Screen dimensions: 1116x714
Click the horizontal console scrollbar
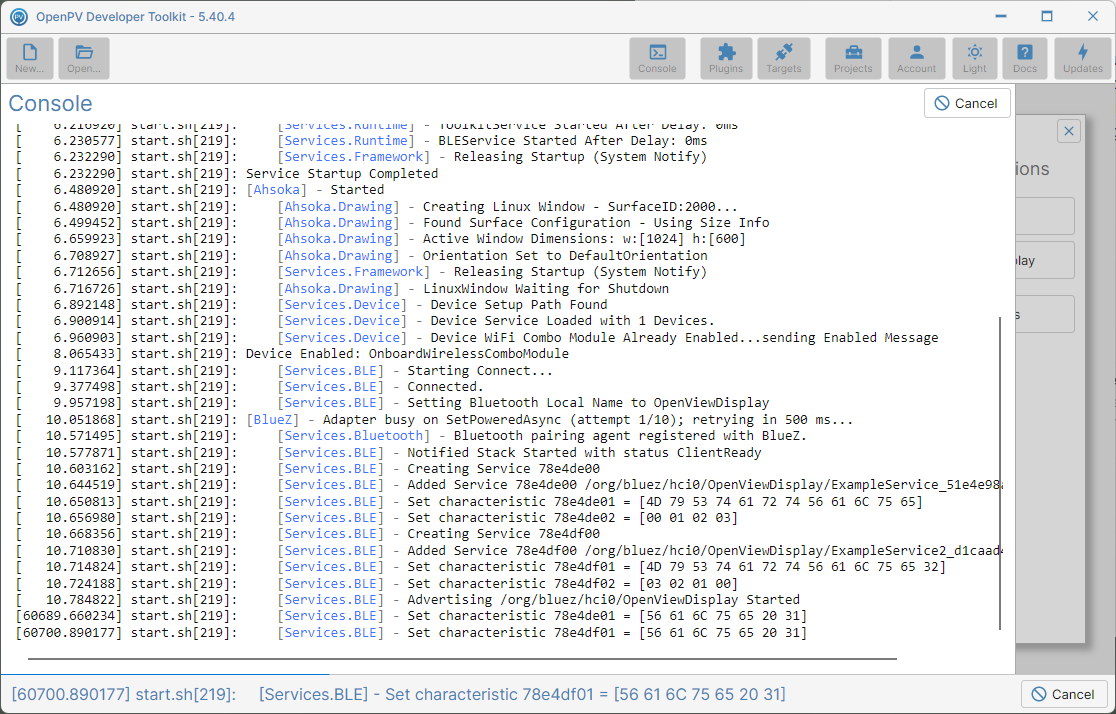tap(462, 659)
